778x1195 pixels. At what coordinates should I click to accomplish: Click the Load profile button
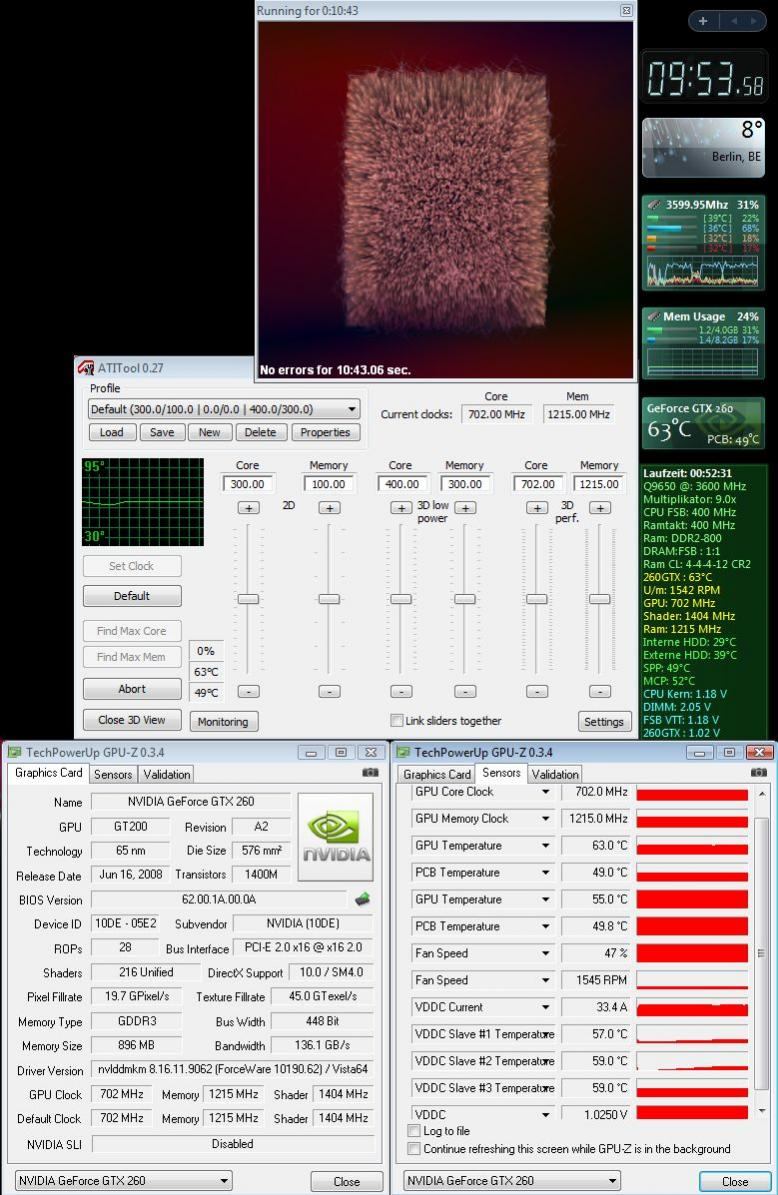coord(111,432)
